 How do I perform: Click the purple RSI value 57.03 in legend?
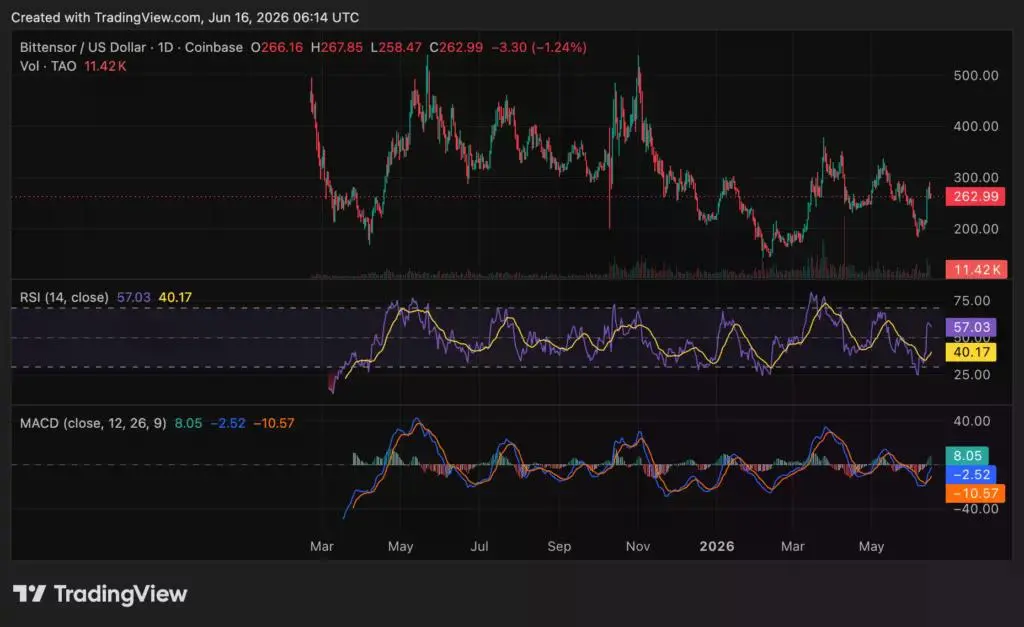click(x=133, y=297)
